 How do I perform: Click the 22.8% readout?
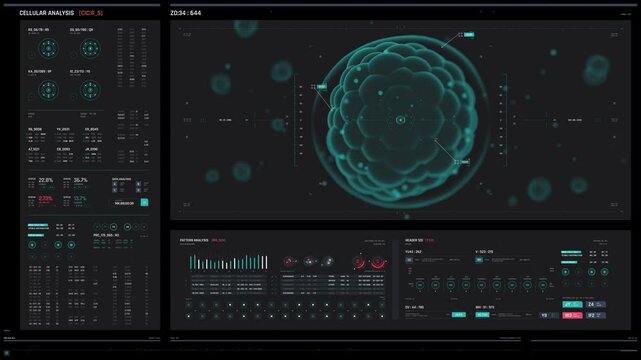tap(46, 180)
